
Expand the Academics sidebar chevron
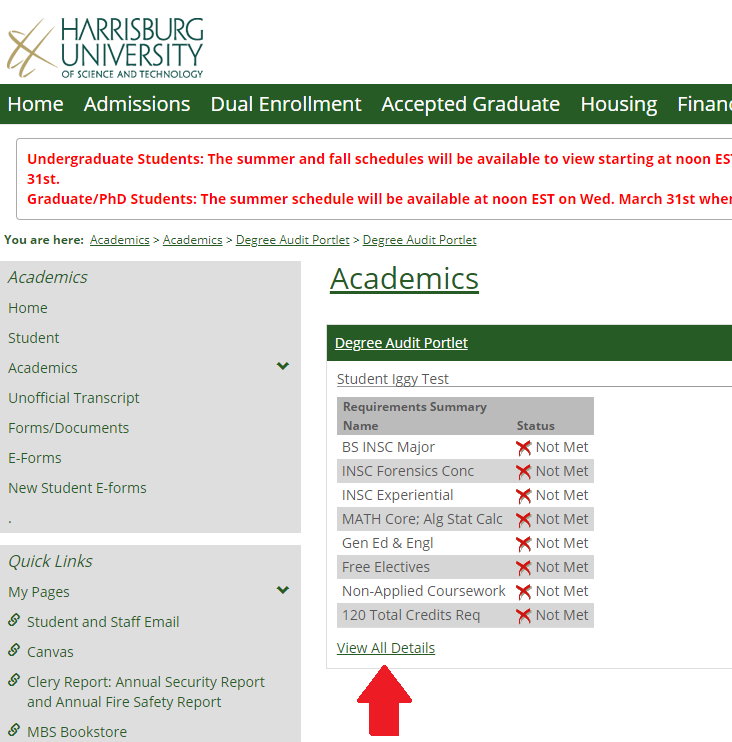coord(282,366)
